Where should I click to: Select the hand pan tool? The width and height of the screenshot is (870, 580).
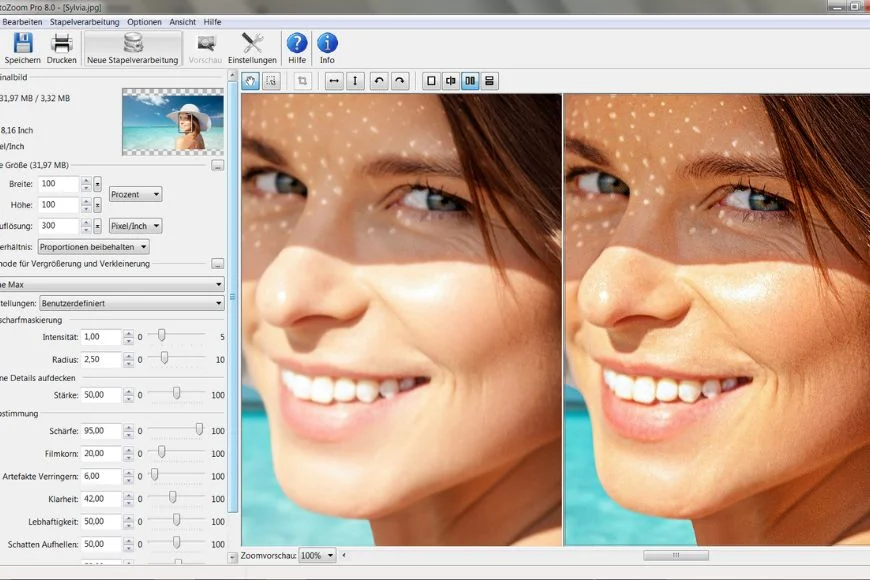[x=250, y=81]
